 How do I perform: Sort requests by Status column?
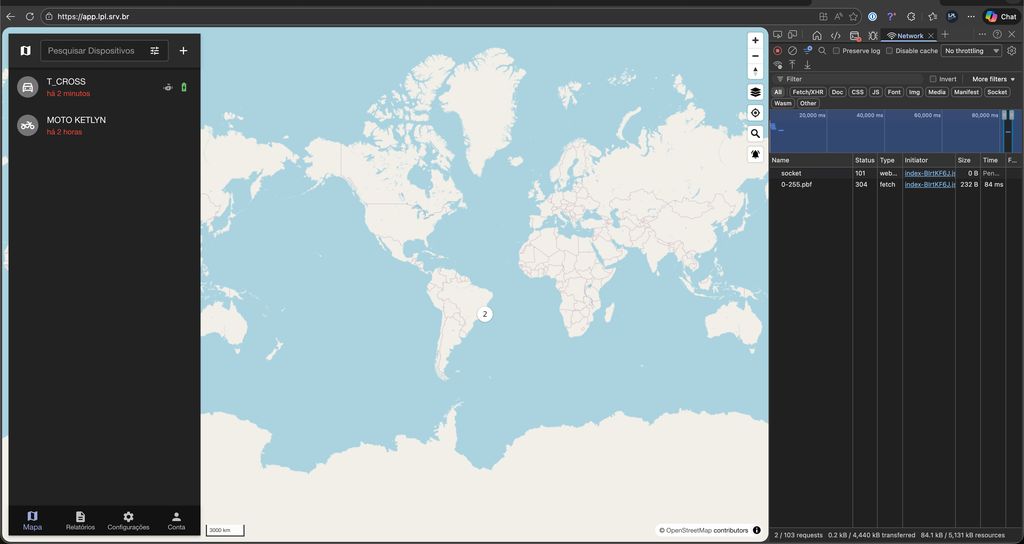tap(864, 160)
